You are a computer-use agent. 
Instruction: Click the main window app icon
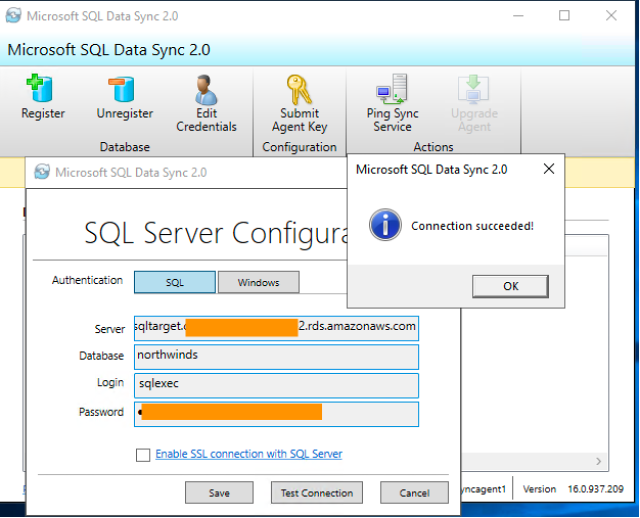coord(13,16)
